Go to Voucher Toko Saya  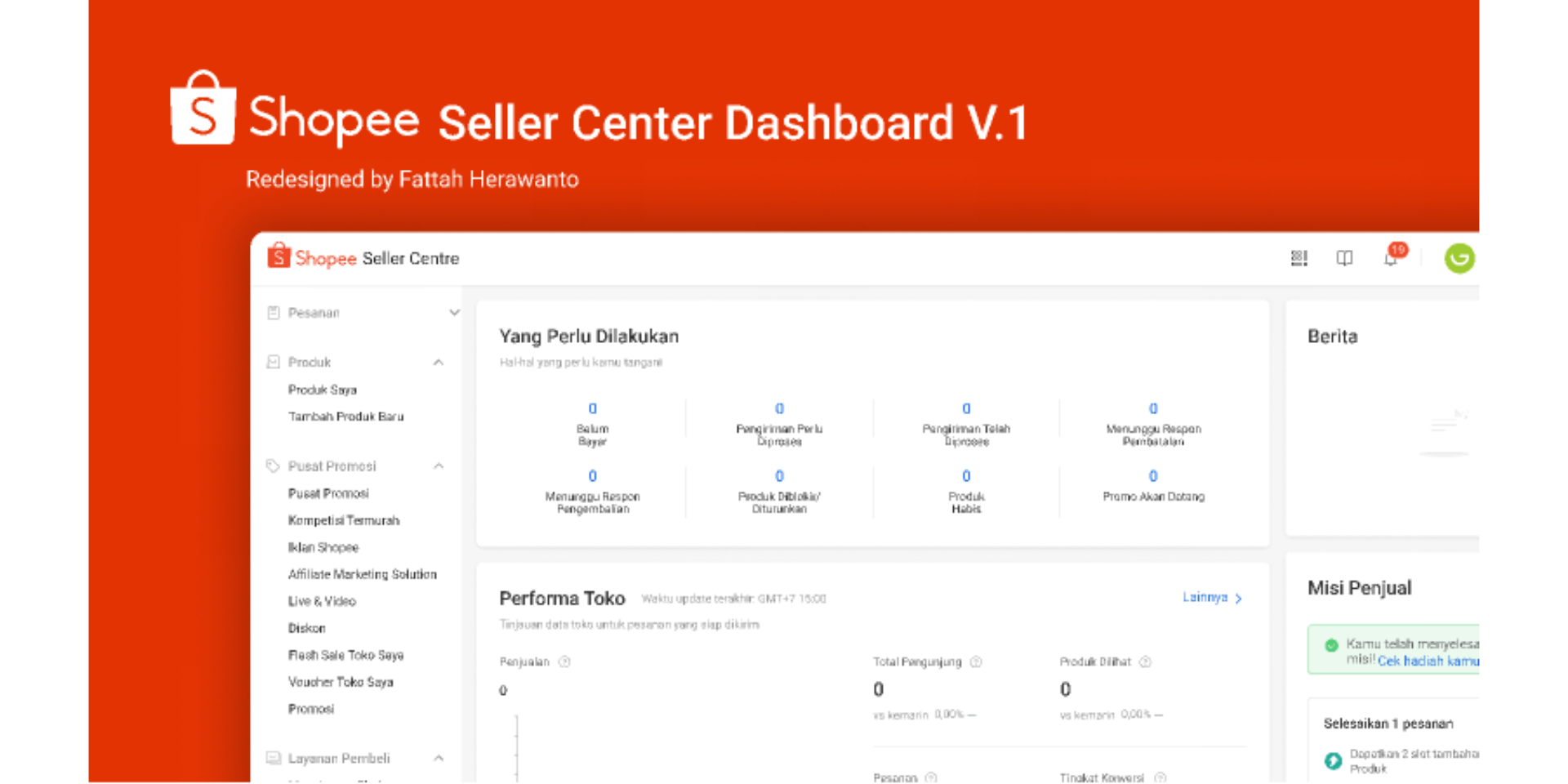pos(341,682)
